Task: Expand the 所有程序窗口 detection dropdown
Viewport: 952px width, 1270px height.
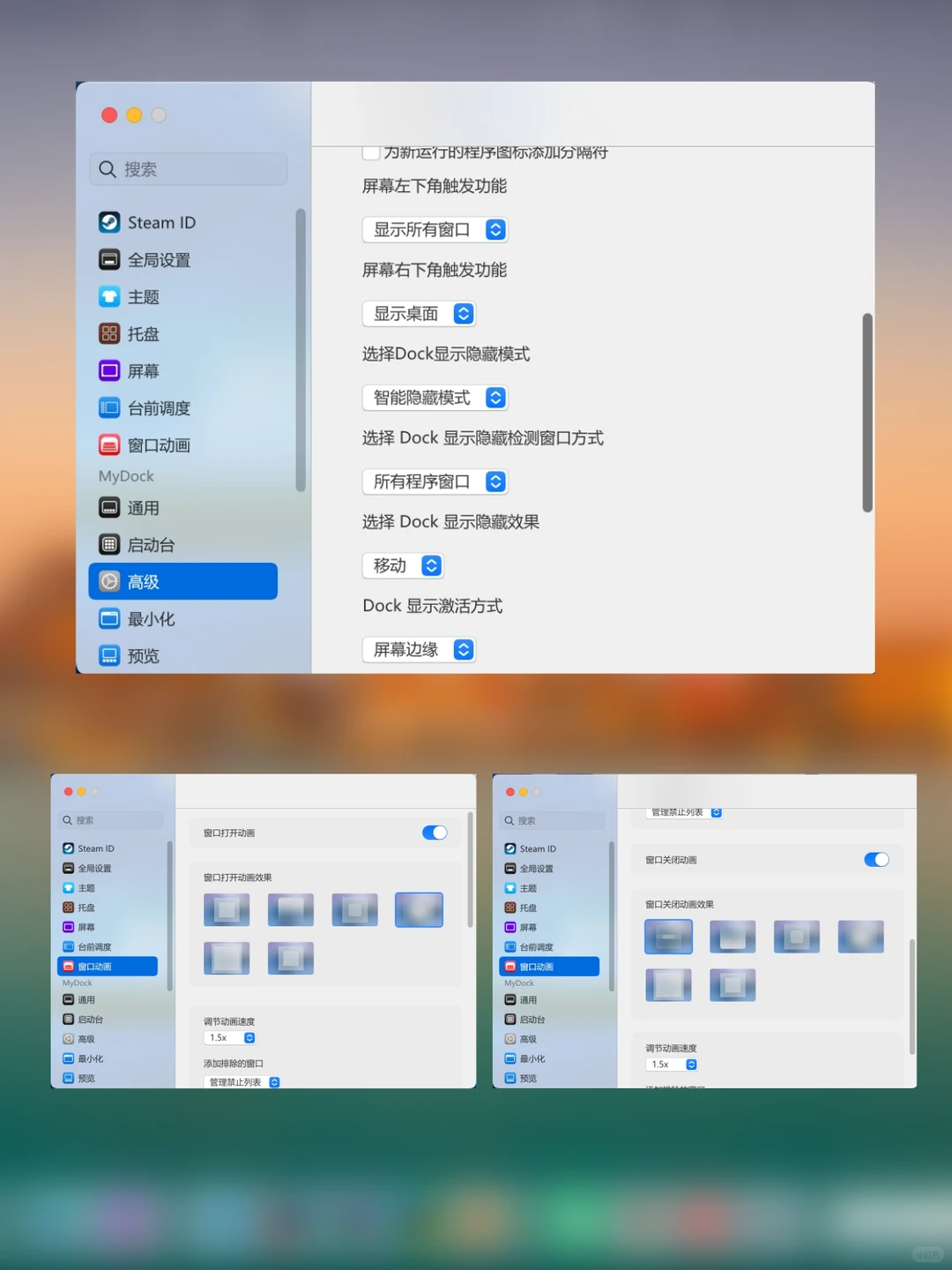Action: (435, 482)
